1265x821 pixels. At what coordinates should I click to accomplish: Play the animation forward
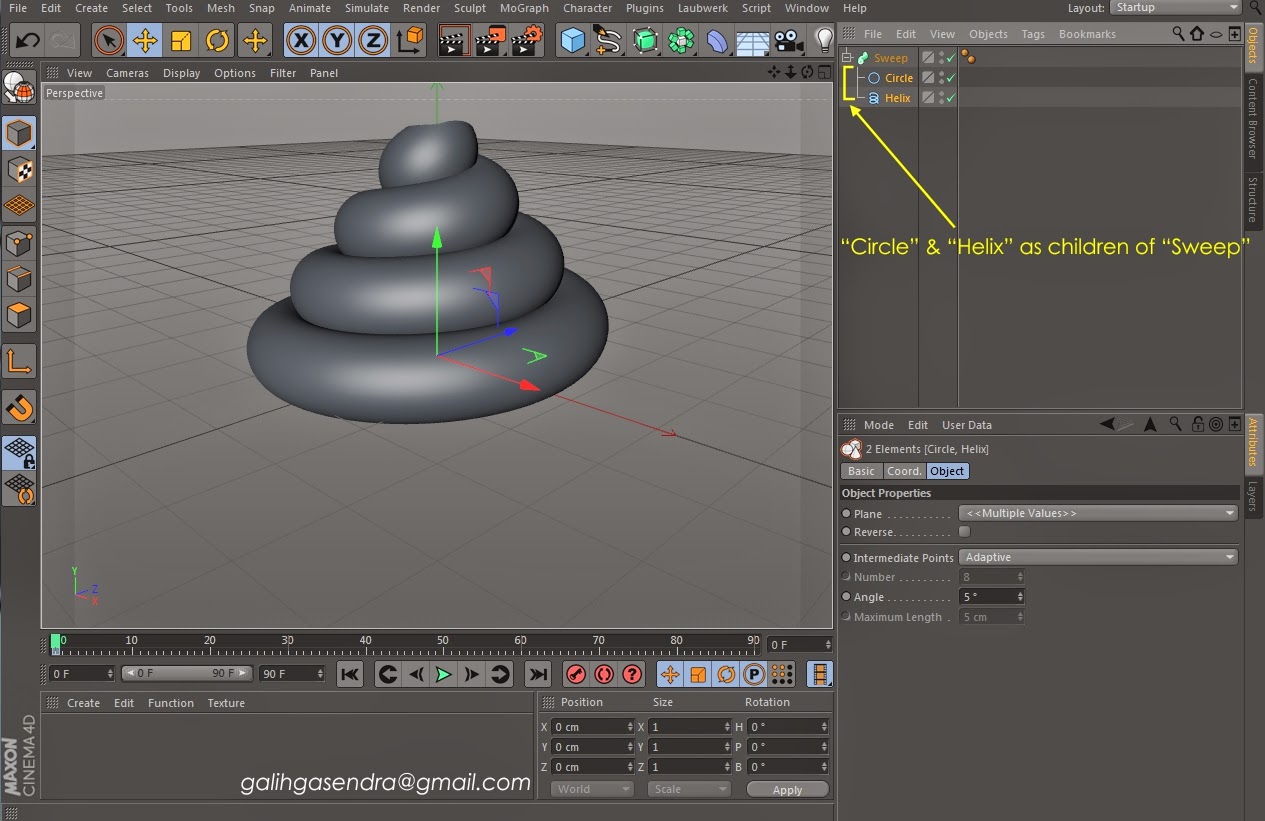(443, 674)
